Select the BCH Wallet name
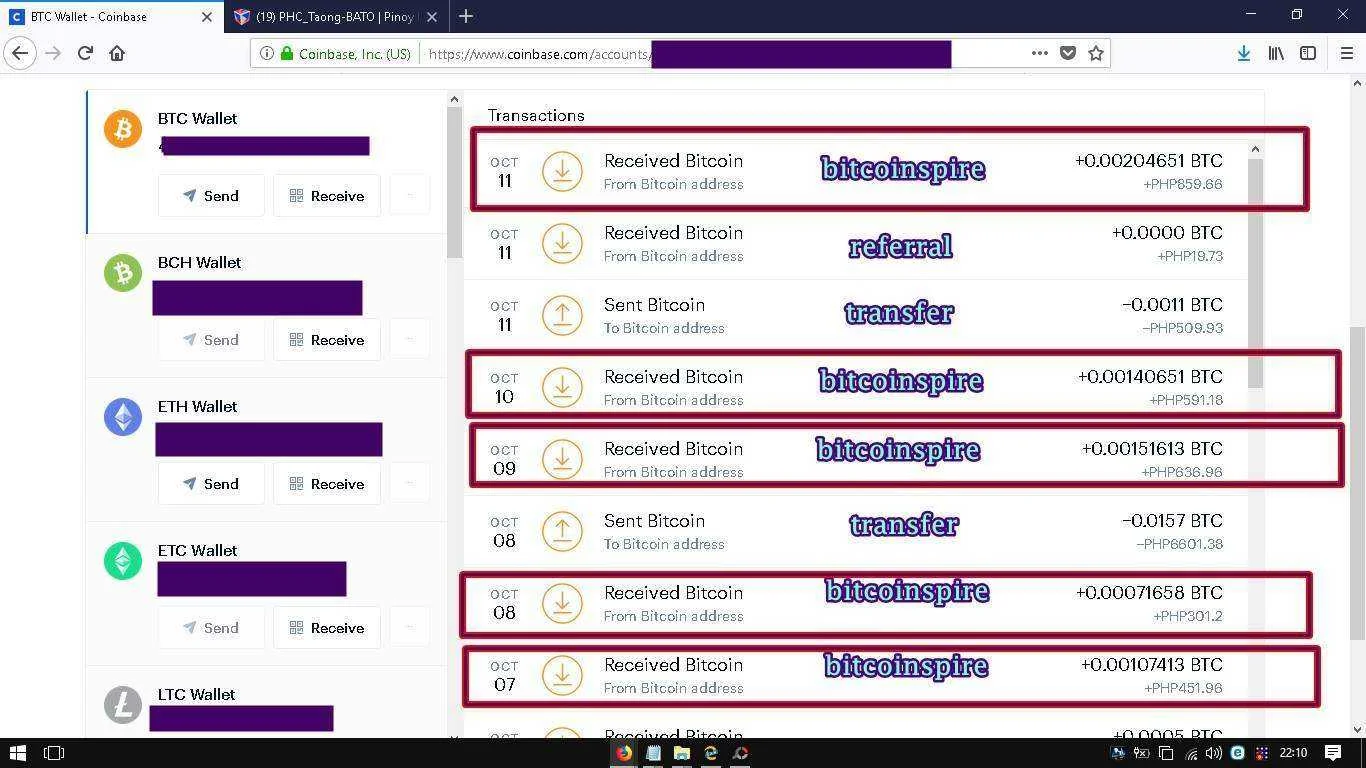This screenshot has height=768, width=1366. tap(199, 262)
